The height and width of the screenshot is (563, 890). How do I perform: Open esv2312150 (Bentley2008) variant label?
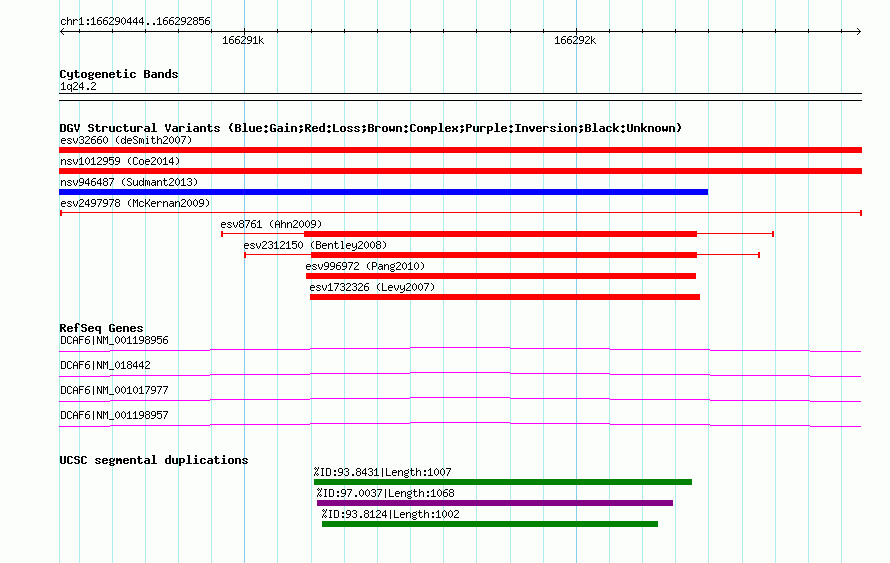tap(315, 245)
